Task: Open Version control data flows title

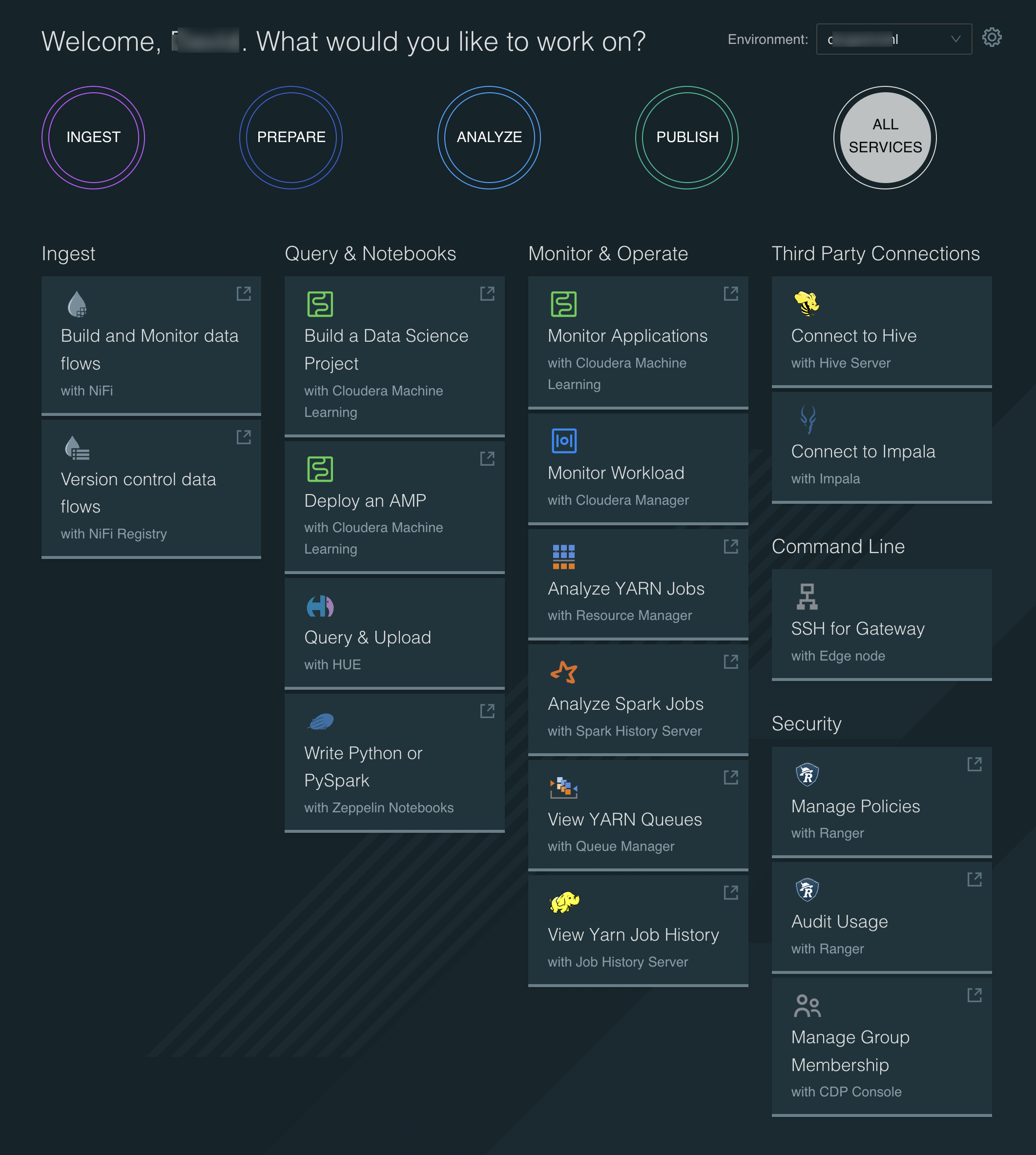Action: [x=138, y=493]
